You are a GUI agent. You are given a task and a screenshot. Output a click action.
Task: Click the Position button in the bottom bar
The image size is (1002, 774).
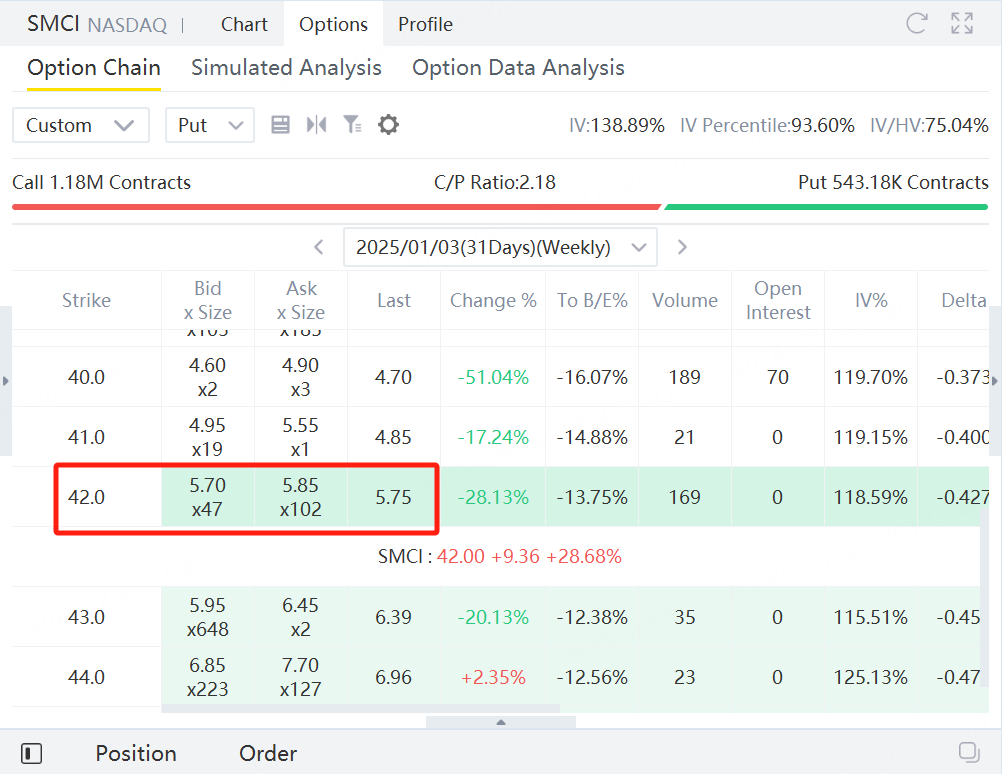click(136, 753)
